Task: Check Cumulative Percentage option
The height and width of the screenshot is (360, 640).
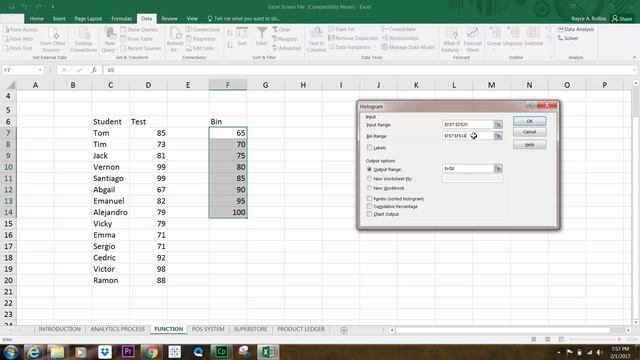Action: pyautogui.click(x=369, y=207)
